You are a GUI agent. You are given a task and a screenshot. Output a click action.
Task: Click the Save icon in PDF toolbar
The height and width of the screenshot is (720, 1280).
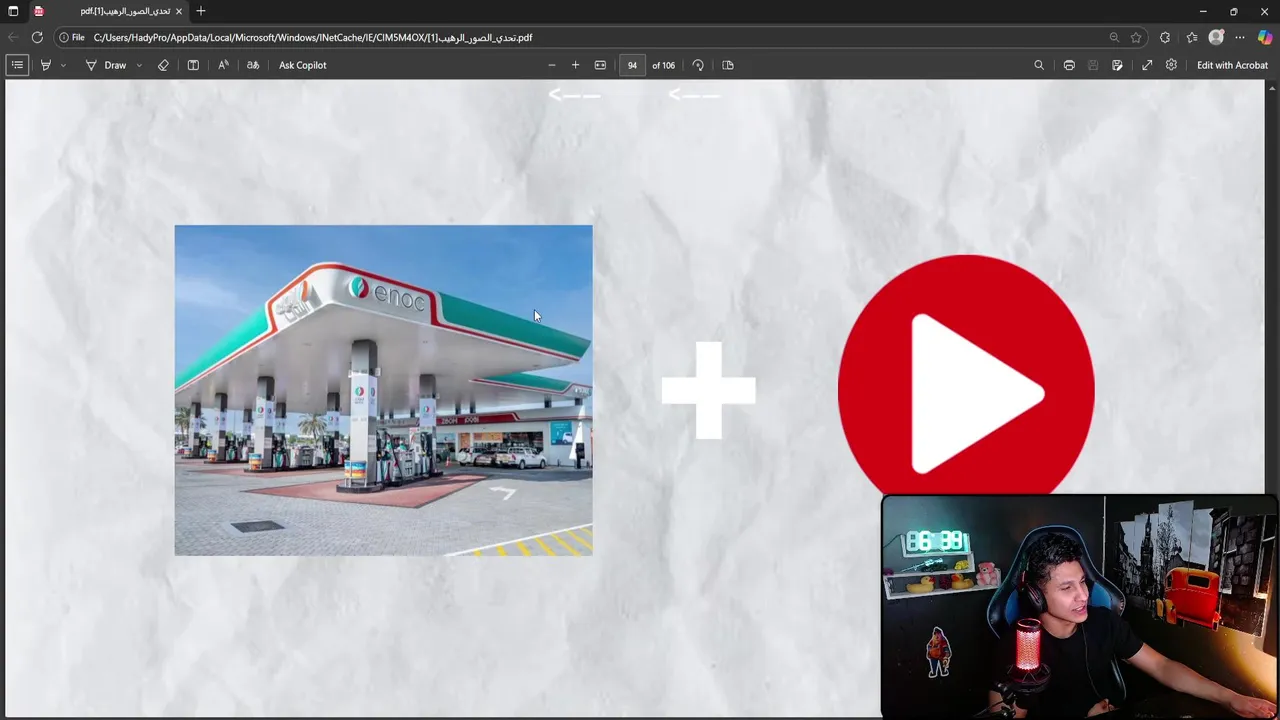coord(1093,65)
